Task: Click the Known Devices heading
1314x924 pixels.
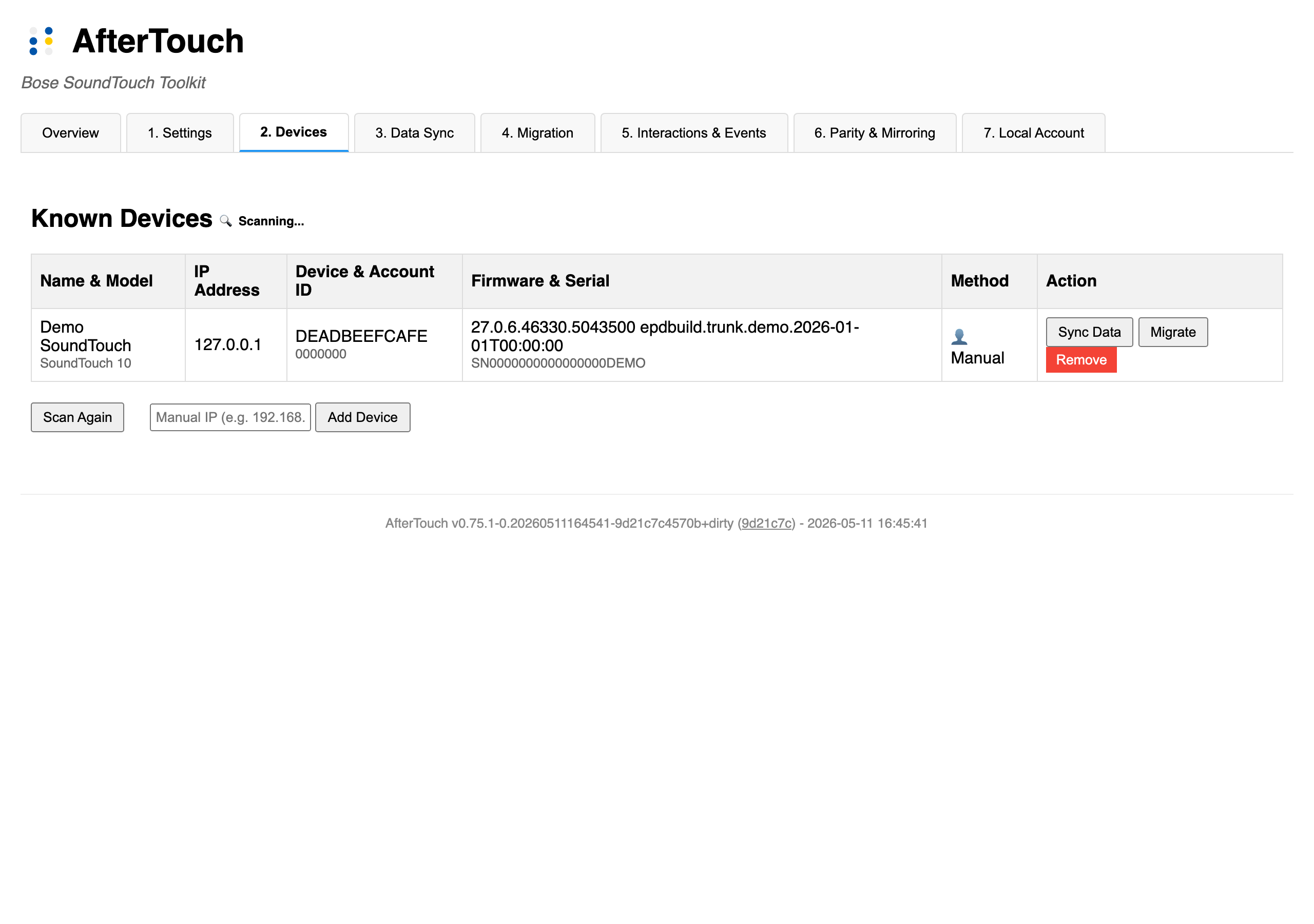Action: (x=121, y=218)
